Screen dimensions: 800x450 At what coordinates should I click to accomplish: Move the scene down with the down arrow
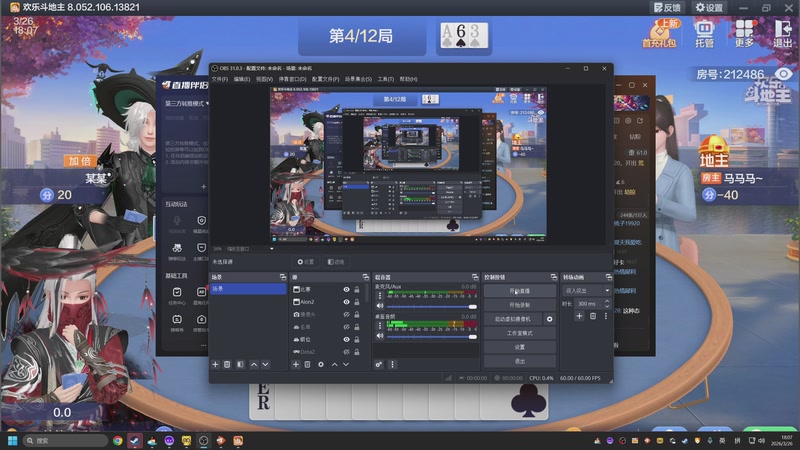click(265, 364)
